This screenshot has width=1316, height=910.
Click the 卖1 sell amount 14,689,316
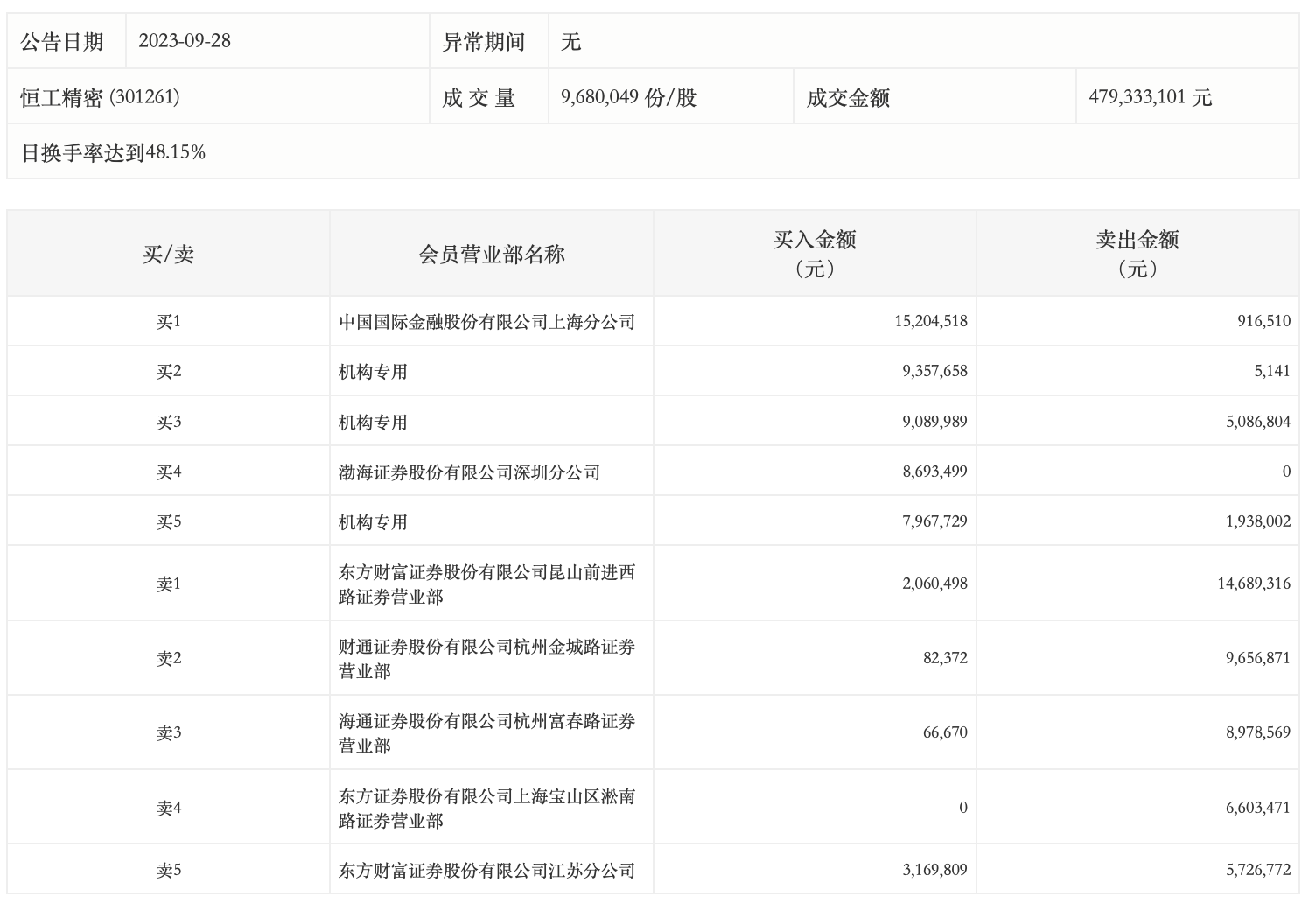(x=1253, y=584)
